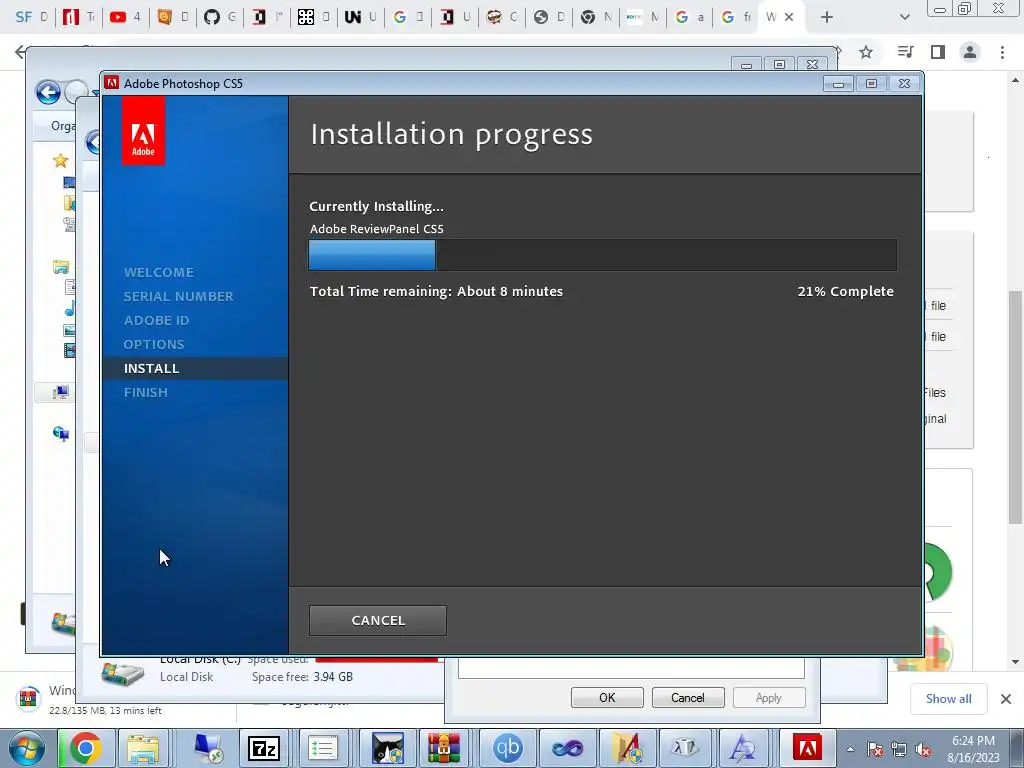The height and width of the screenshot is (768, 1024).
Task: Open the Chrome profile avatar
Action: 970,52
